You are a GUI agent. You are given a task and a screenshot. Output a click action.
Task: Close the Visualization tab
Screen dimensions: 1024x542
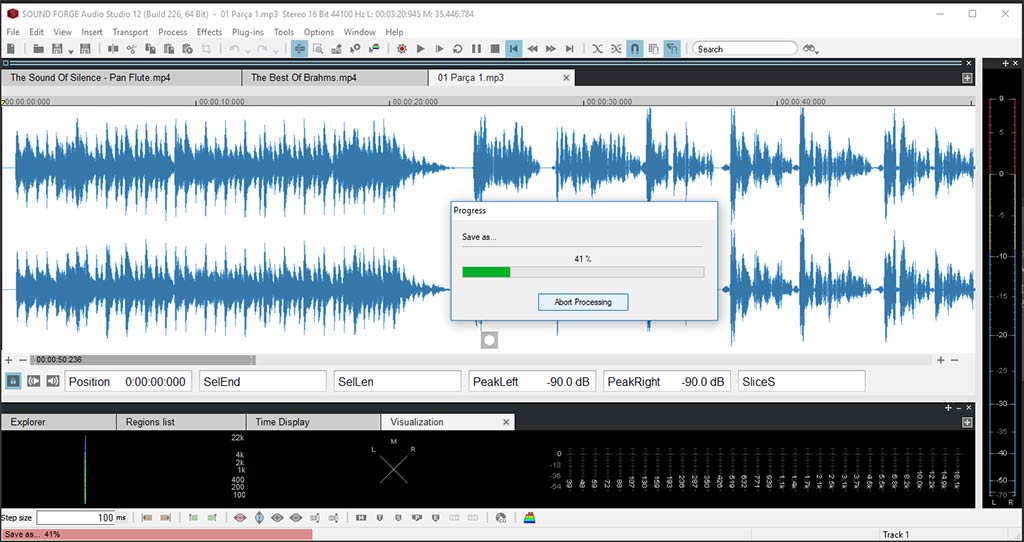click(x=505, y=422)
